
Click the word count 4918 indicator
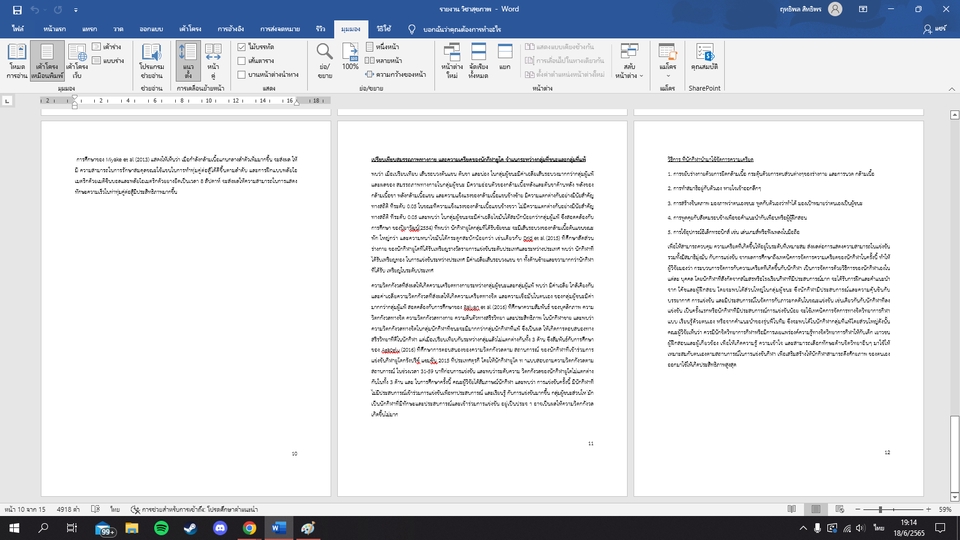(68, 509)
